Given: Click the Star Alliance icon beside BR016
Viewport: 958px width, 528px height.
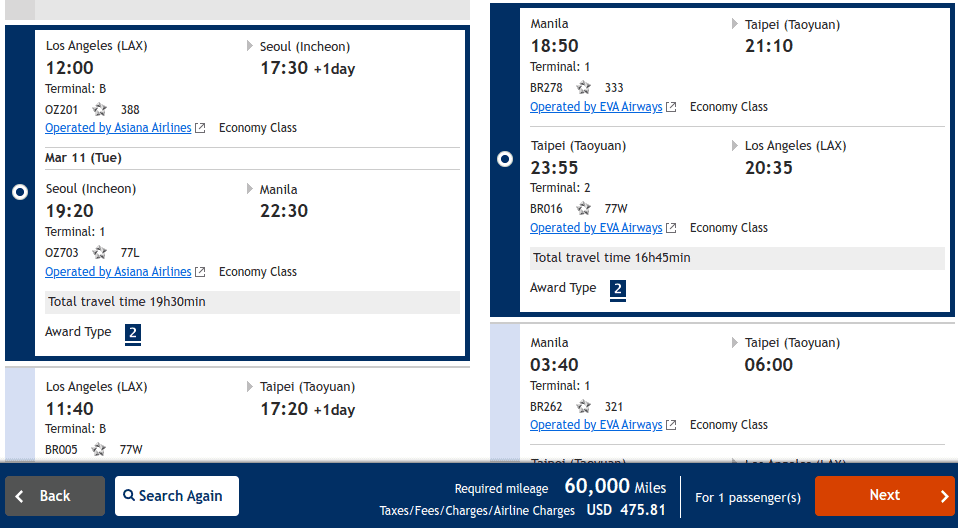Looking at the screenshot, I should point(584,209).
